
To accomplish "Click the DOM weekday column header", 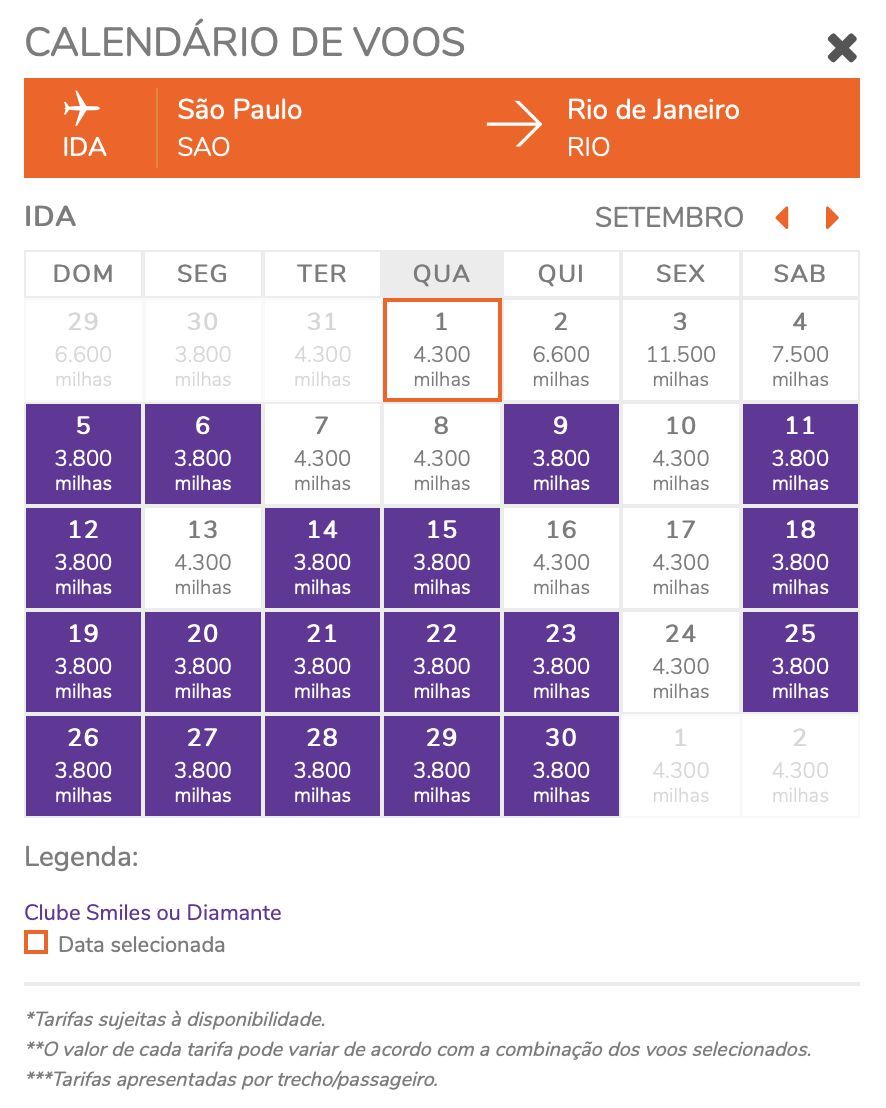I will click(83, 273).
